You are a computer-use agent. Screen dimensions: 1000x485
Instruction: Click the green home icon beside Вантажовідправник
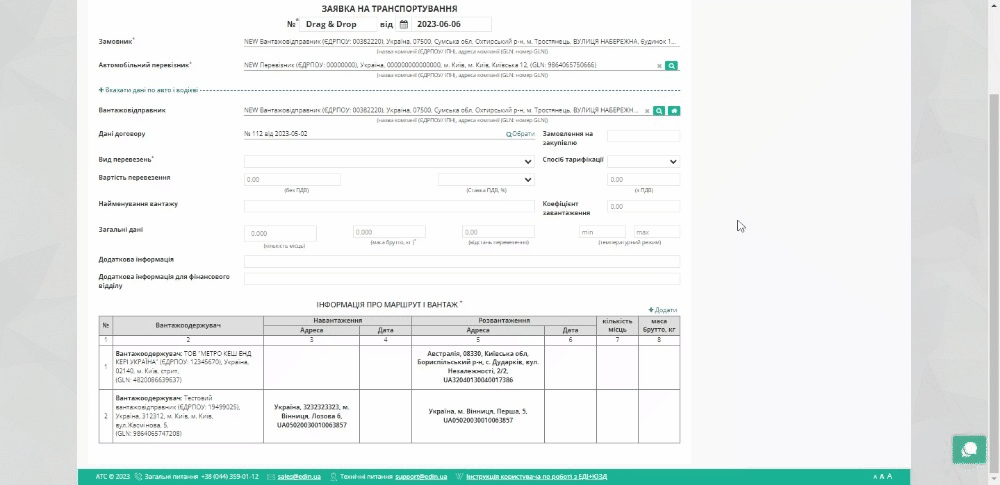pos(674,110)
